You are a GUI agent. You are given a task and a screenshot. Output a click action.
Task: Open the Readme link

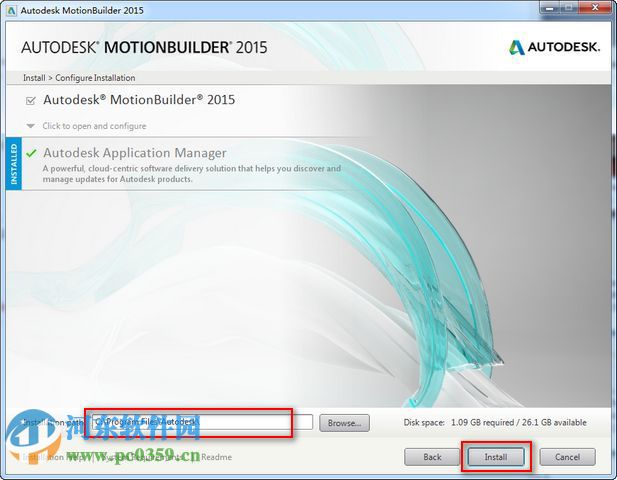[x=216, y=457]
